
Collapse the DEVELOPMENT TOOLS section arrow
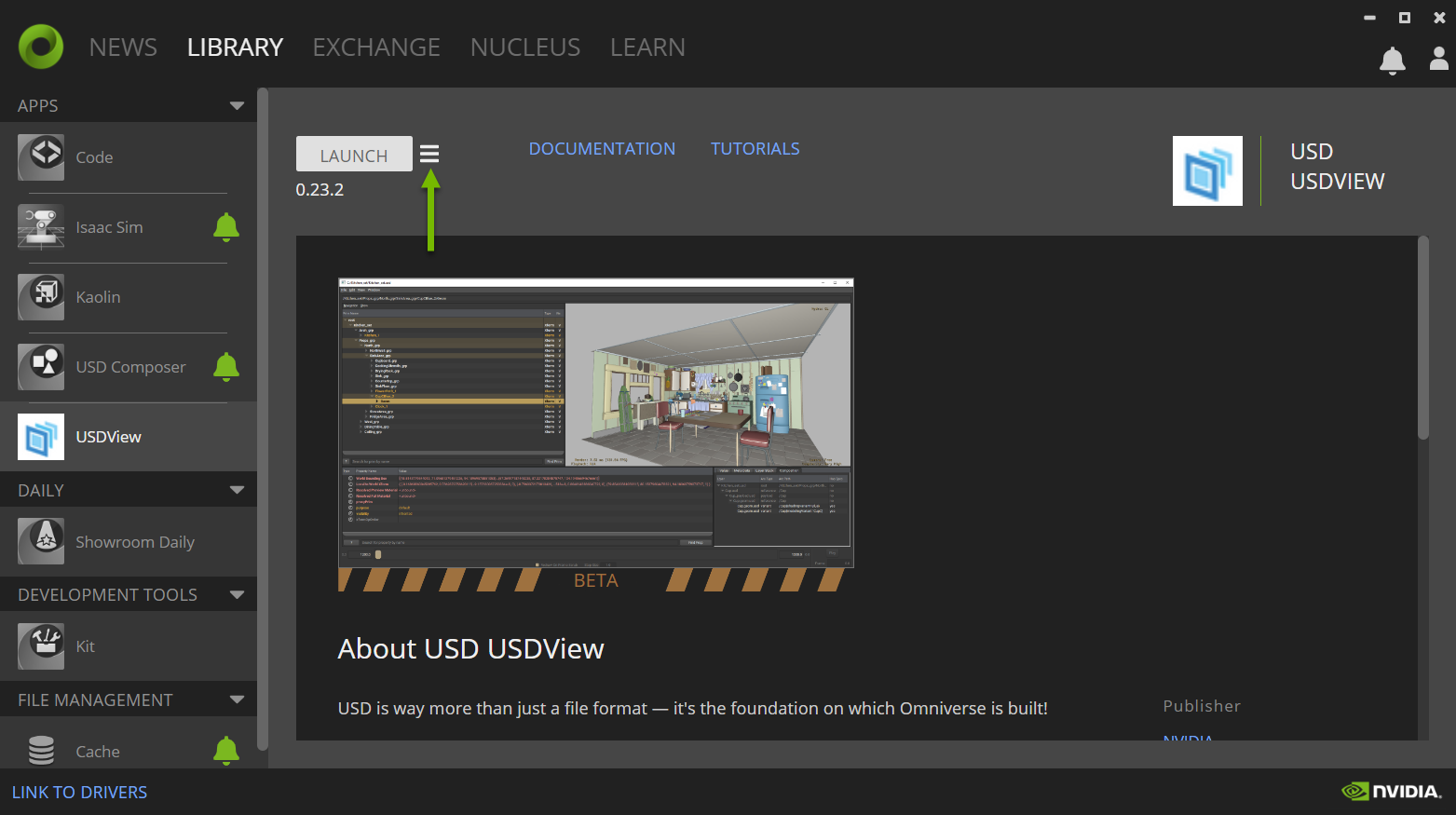tap(238, 594)
